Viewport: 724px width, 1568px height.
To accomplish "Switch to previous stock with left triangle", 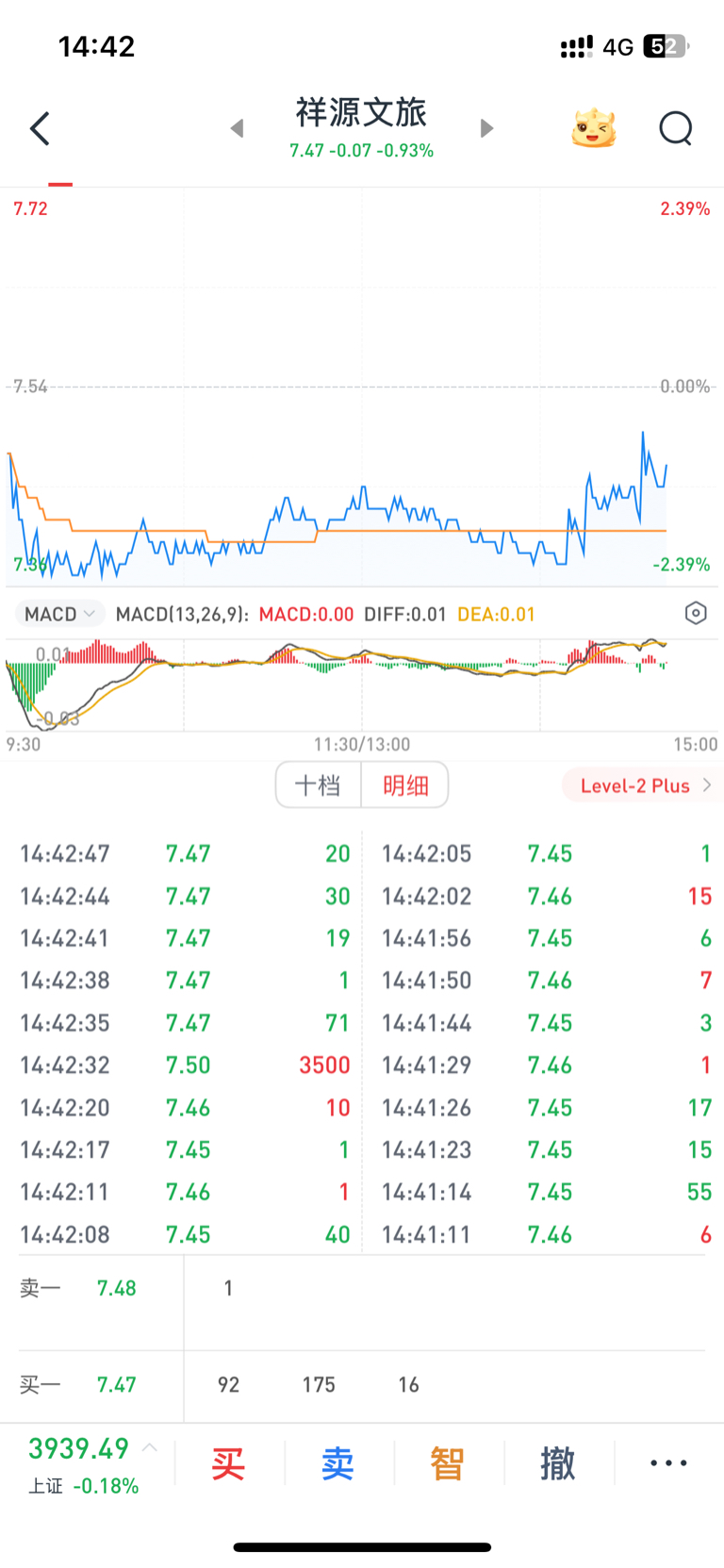I will click(x=238, y=128).
